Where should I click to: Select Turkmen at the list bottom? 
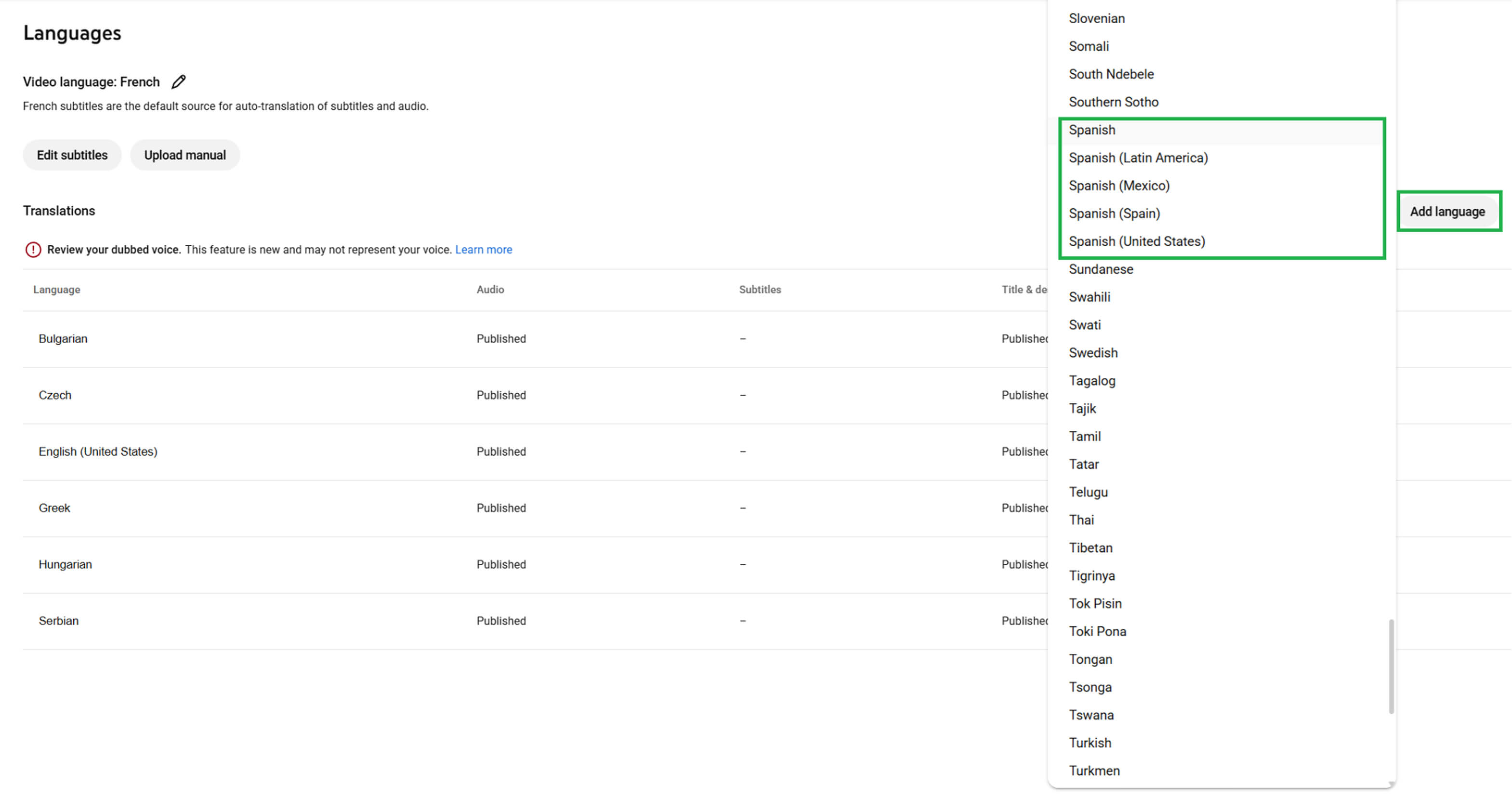point(1222,772)
